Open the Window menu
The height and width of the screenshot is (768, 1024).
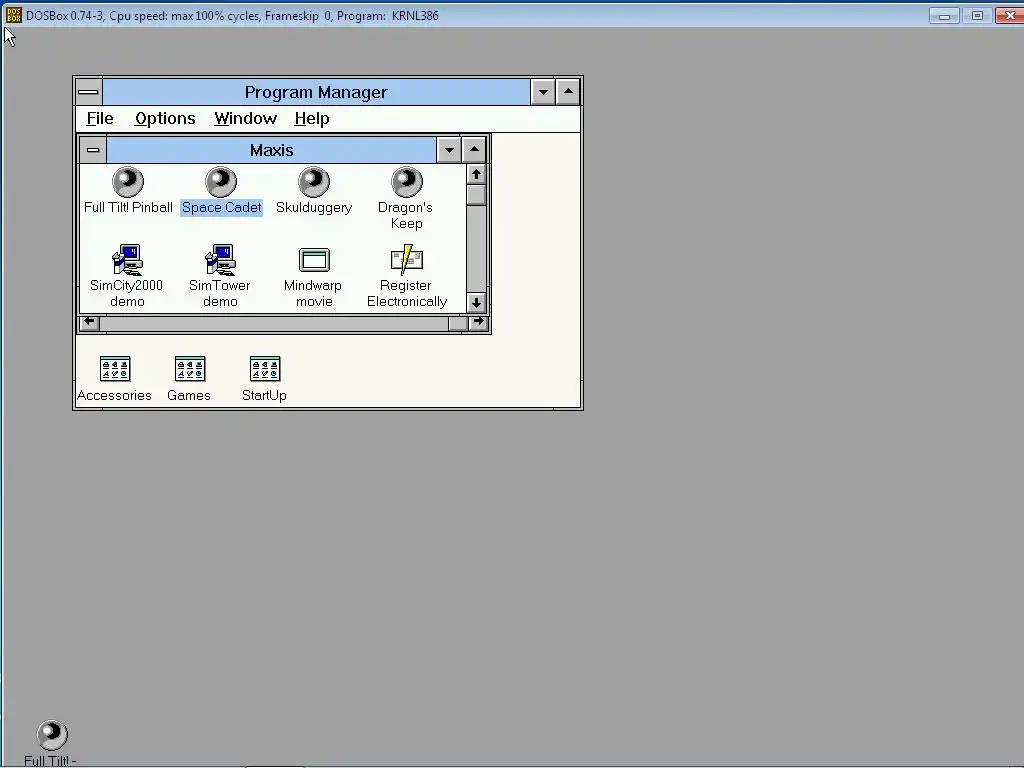click(246, 119)
